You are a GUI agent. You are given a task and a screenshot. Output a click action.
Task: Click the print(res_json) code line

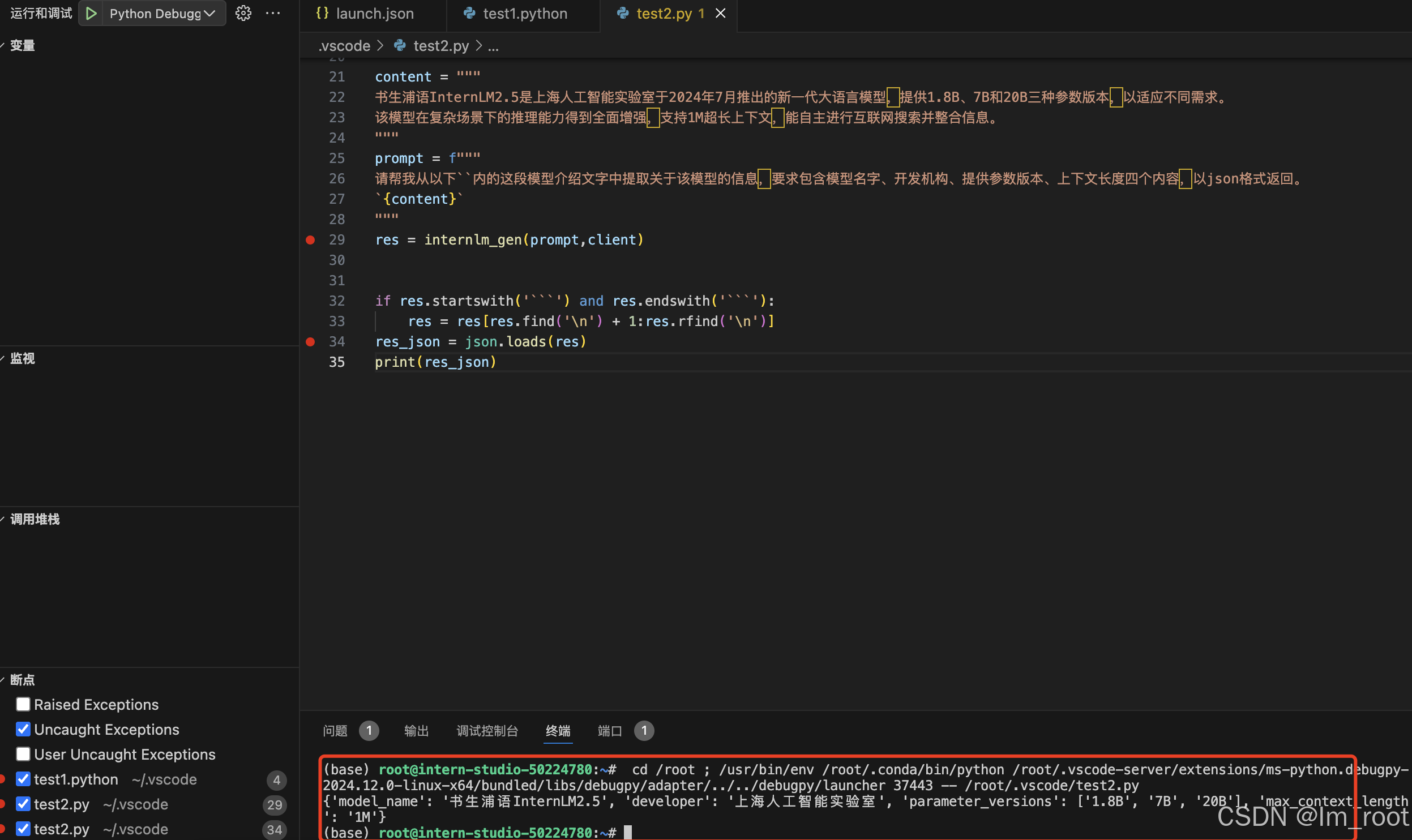[435, 362]
